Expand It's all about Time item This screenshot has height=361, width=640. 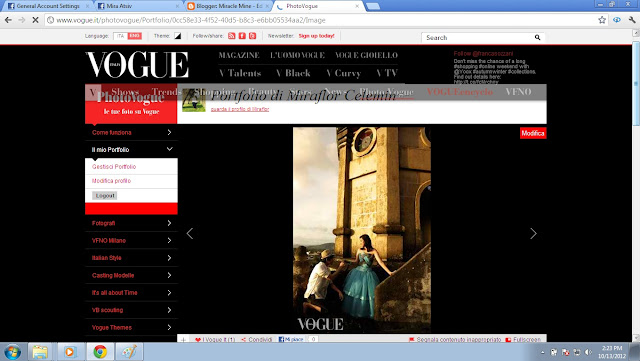pos(131,292)
